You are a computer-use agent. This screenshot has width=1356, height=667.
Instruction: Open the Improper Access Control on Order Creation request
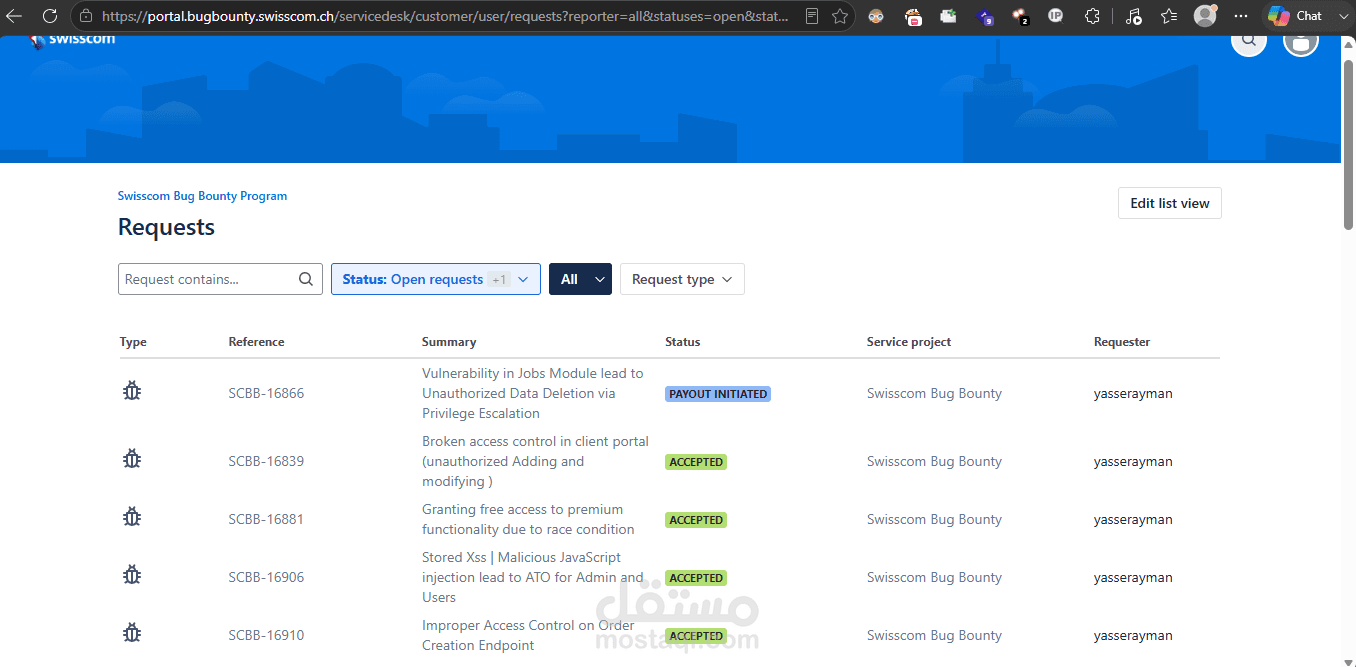click(x=528, y=635)
